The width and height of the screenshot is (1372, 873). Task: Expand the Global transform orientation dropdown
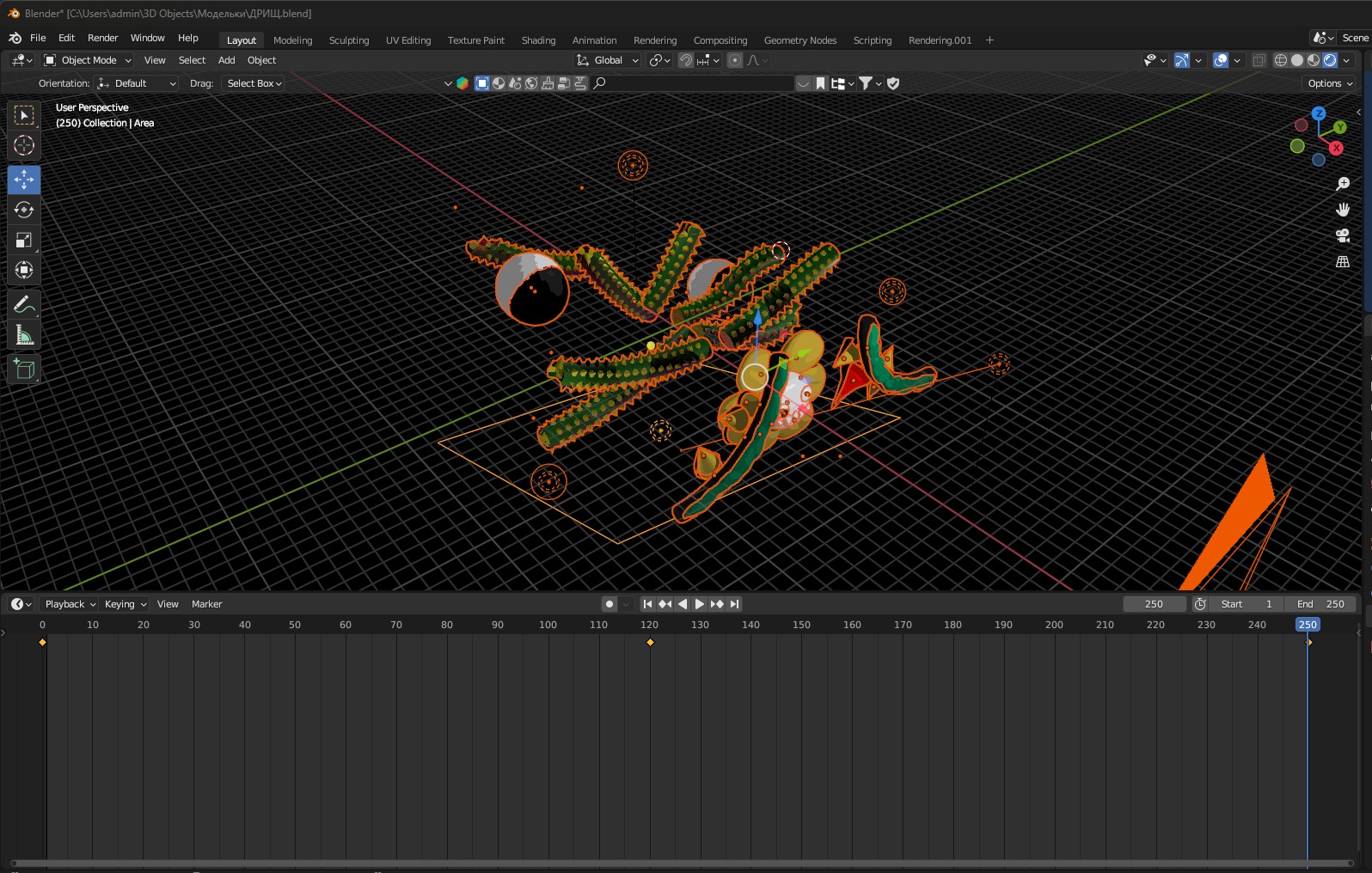[608, 60]
